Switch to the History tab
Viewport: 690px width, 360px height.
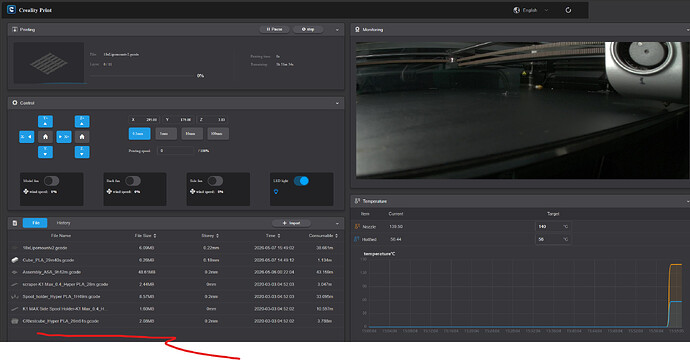point(63,223)
